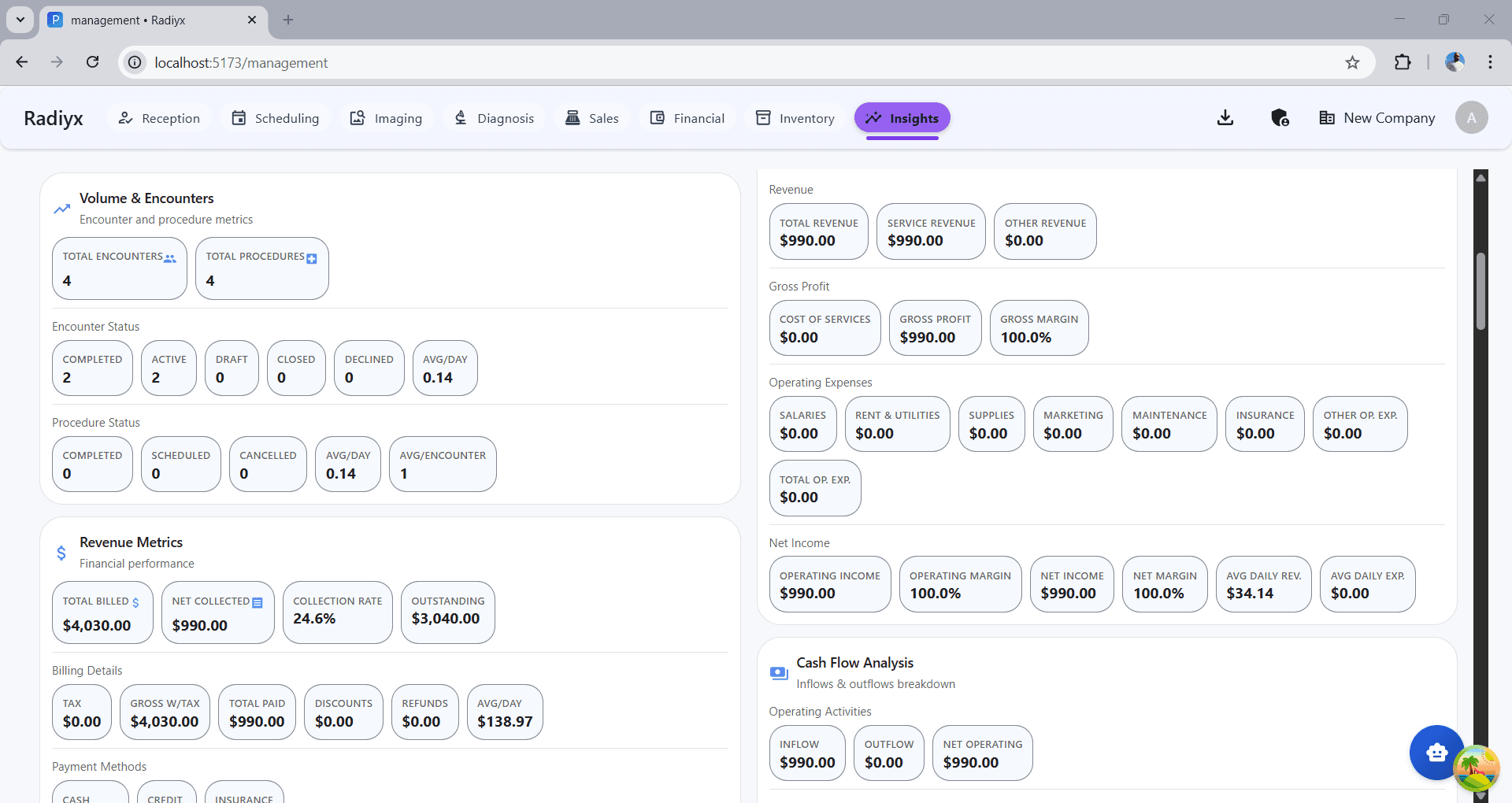Click the browser back button

point(22,62)
